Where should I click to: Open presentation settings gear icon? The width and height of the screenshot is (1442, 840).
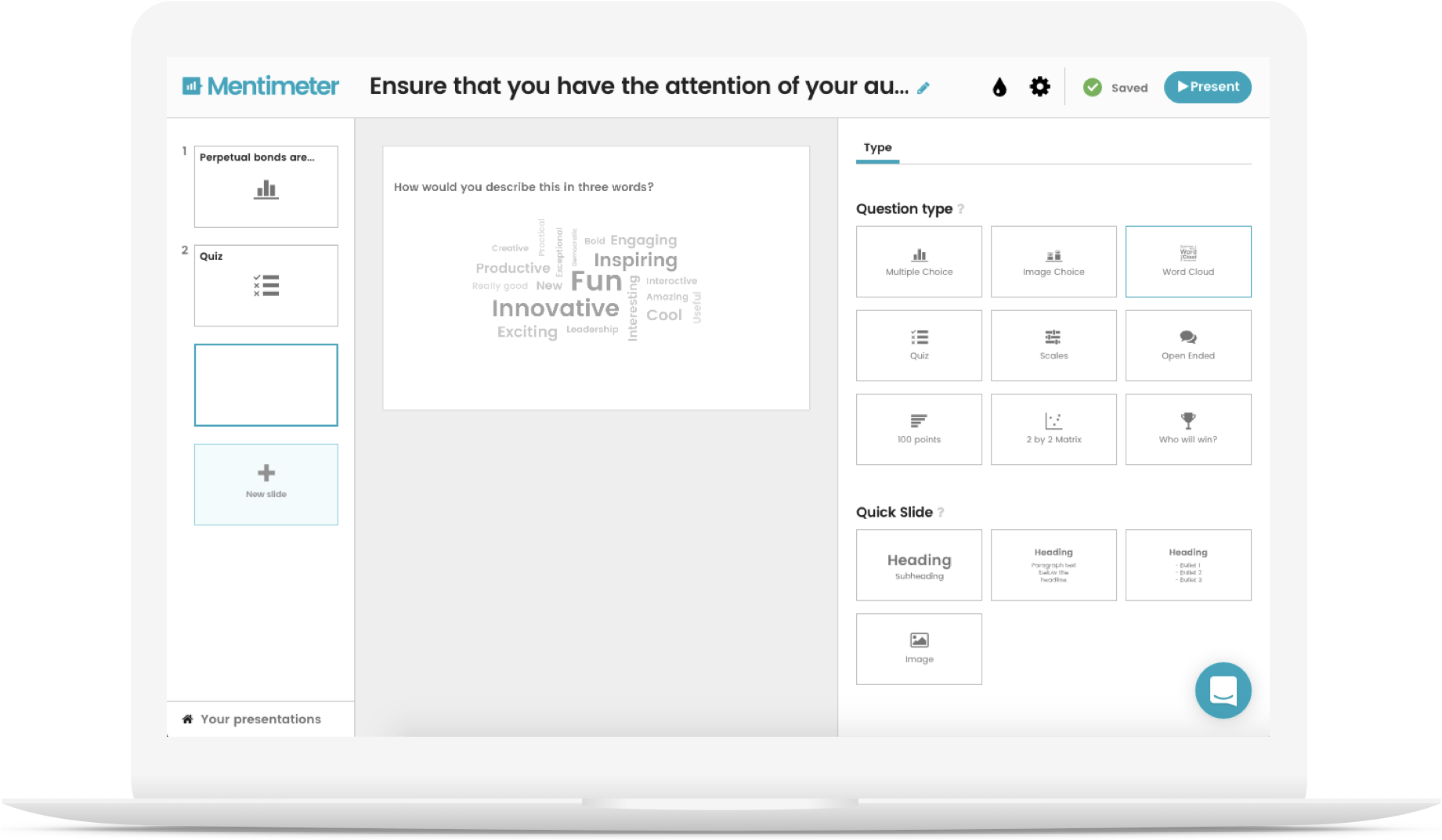(x=1039, y=87)
